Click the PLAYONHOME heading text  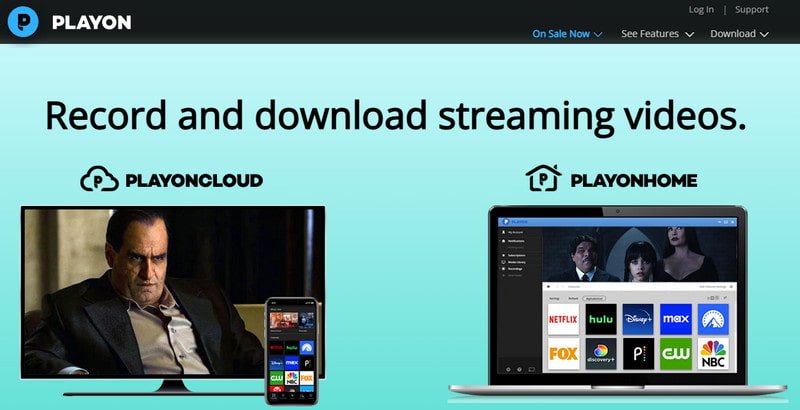(x=634, y=181)
